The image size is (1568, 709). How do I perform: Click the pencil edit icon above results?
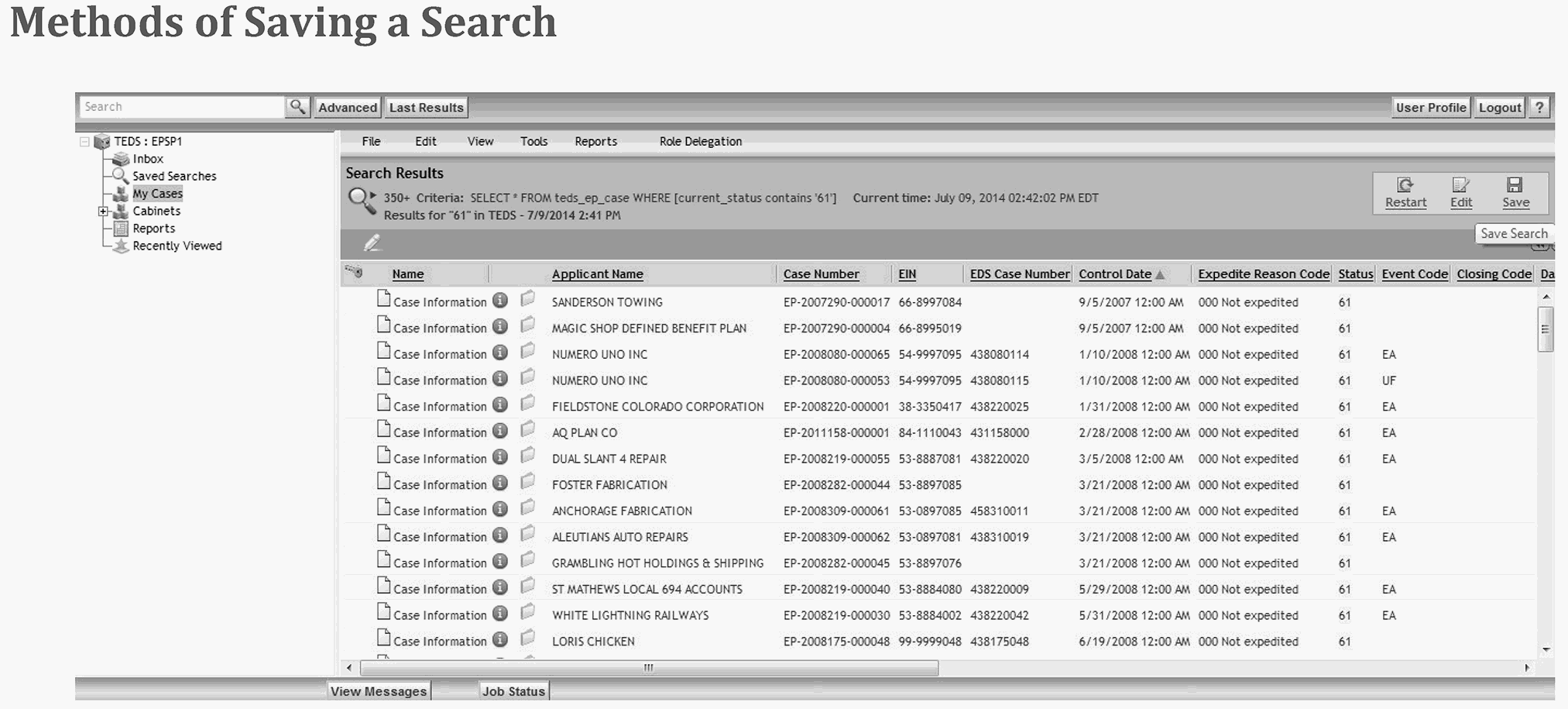(372, 243)
